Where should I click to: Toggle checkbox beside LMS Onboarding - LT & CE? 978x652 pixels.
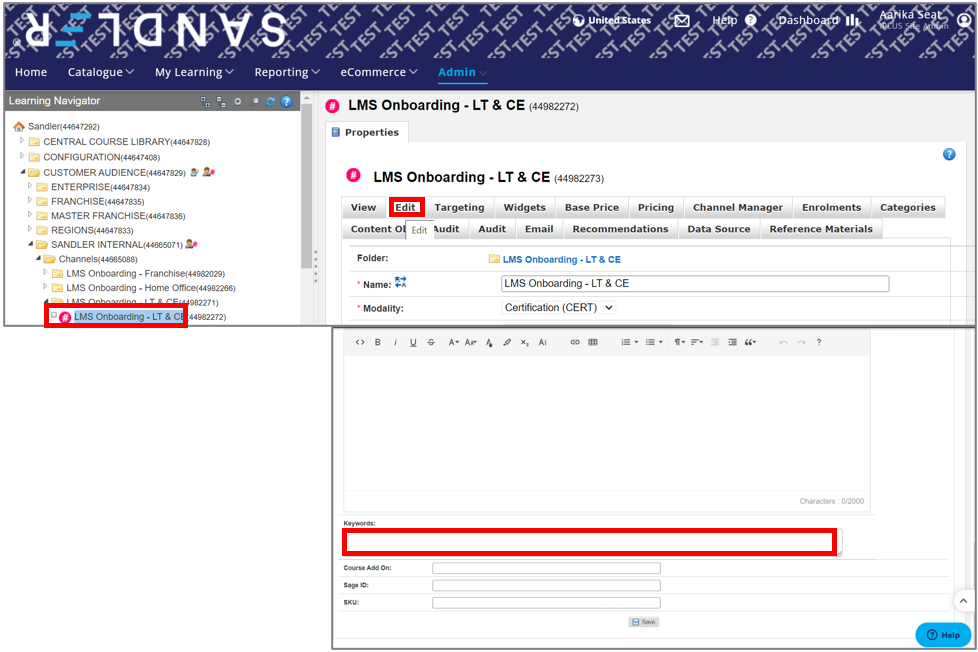click(54, 317)
